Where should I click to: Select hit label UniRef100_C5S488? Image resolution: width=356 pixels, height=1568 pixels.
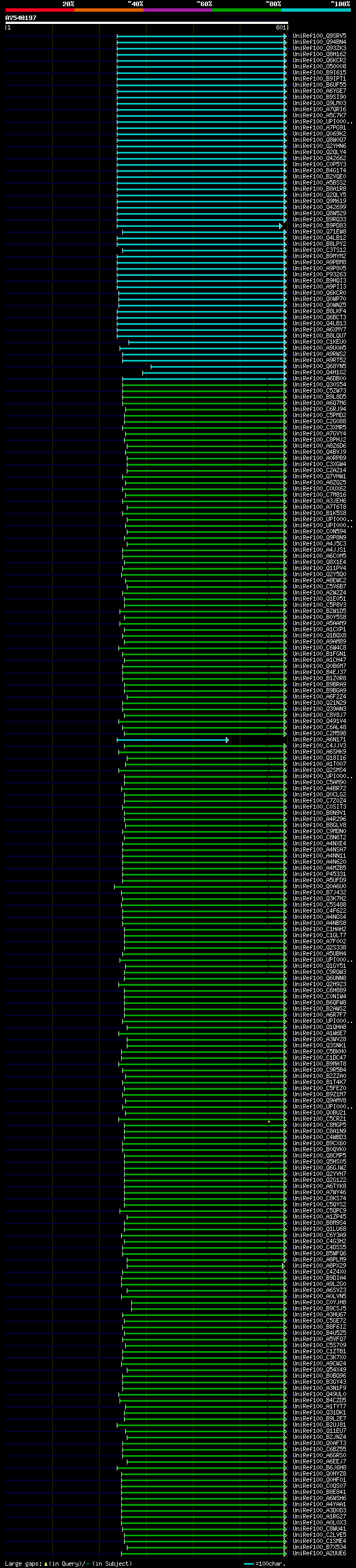[x=319, y=905]
